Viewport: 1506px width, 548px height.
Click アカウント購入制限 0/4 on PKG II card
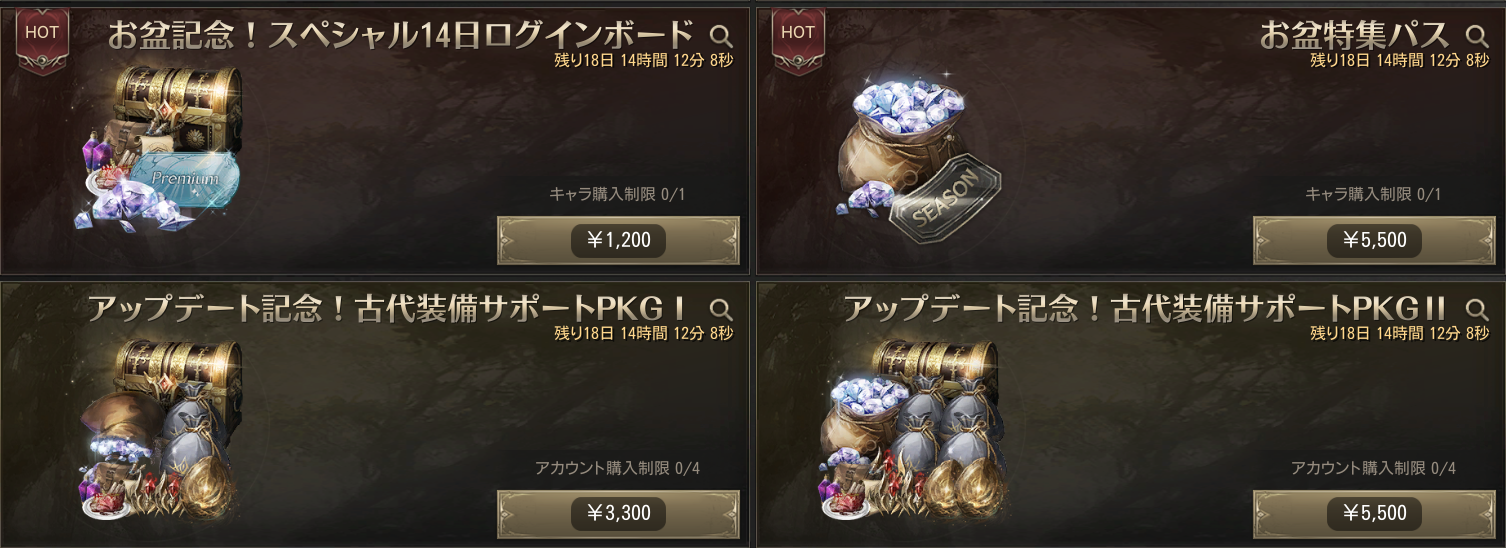click(1373, 467)
